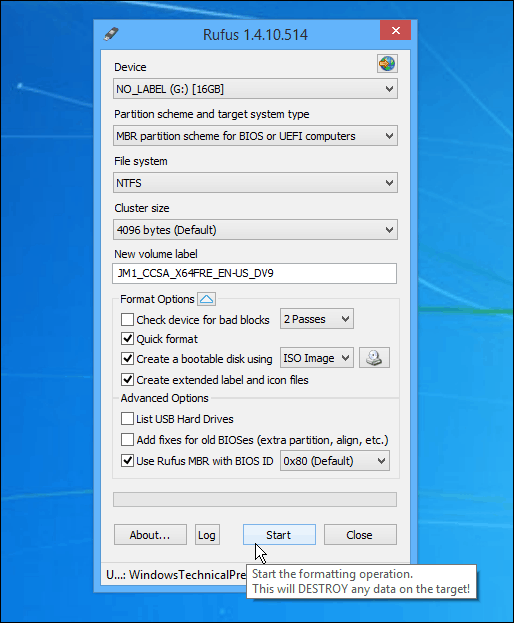
Task: Click the Rufus 1.4.10.514 title bar text
Action: (255, 35)
